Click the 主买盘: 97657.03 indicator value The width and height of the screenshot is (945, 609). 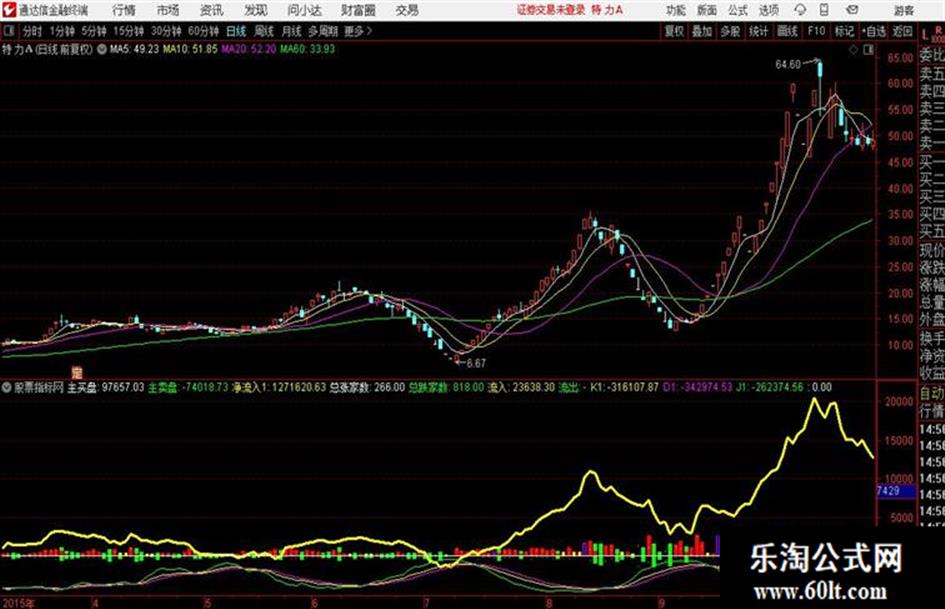pyautogui.click(x=105, y=387)
